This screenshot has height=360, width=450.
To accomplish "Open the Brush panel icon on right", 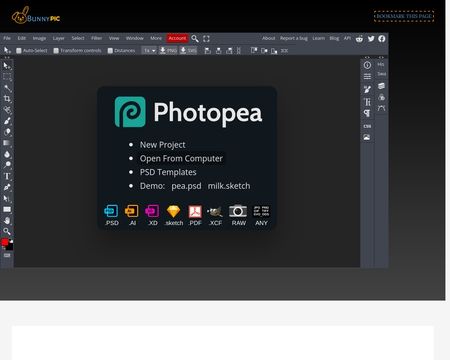I will pyautogui.click(x=367, y=89).
